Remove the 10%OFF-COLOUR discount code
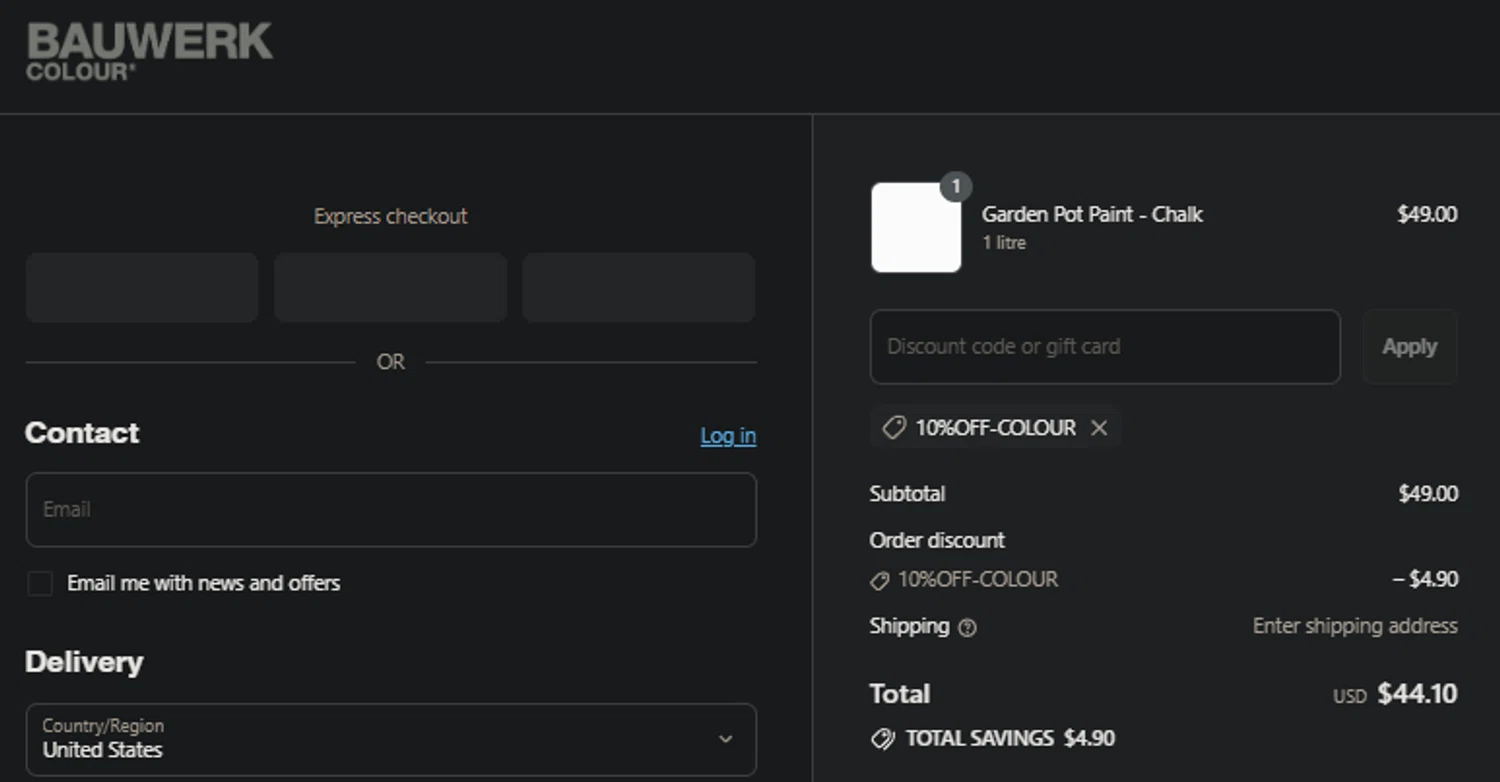The width and height of the screenshot is (1500, 782). point(1099,428)
